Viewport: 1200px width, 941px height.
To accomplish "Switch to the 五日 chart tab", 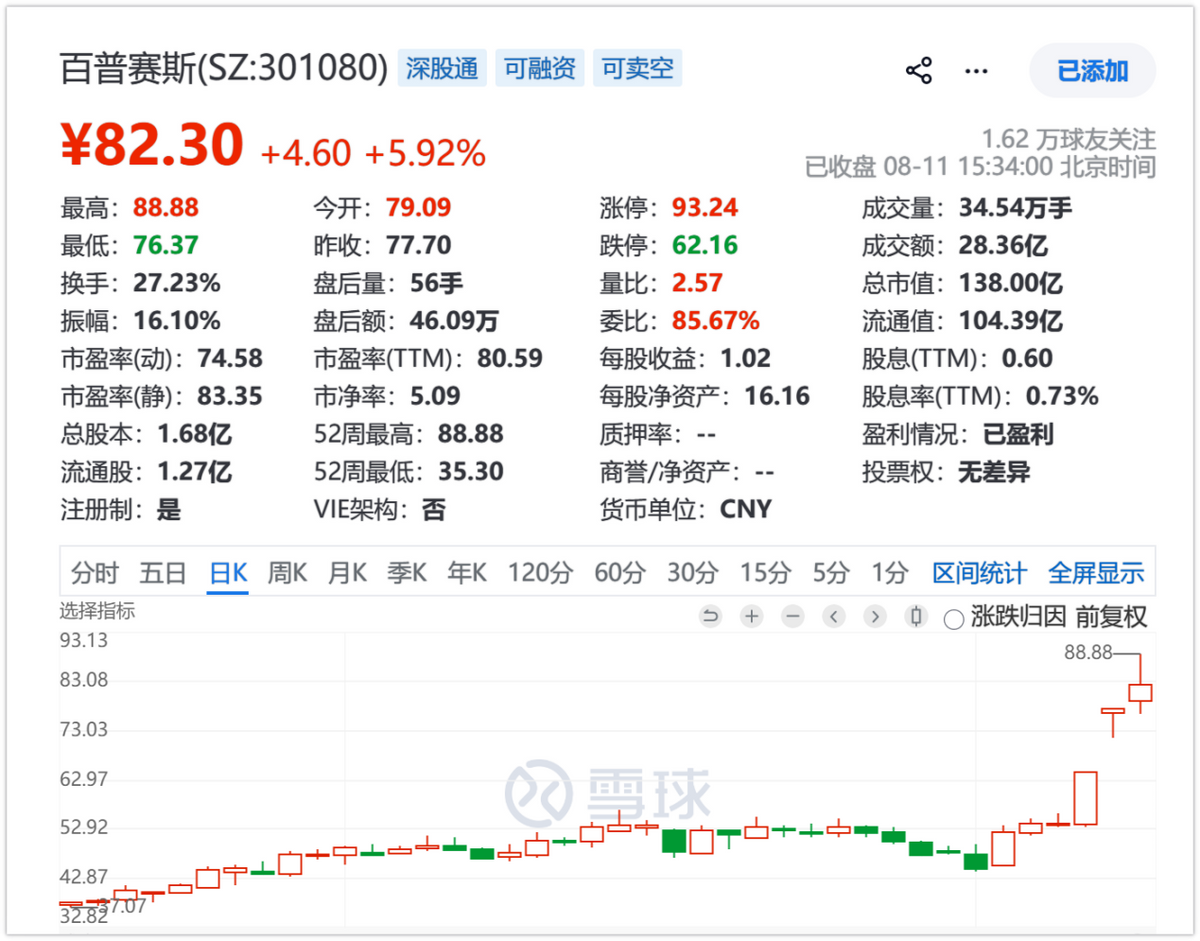I will (163, 573).
